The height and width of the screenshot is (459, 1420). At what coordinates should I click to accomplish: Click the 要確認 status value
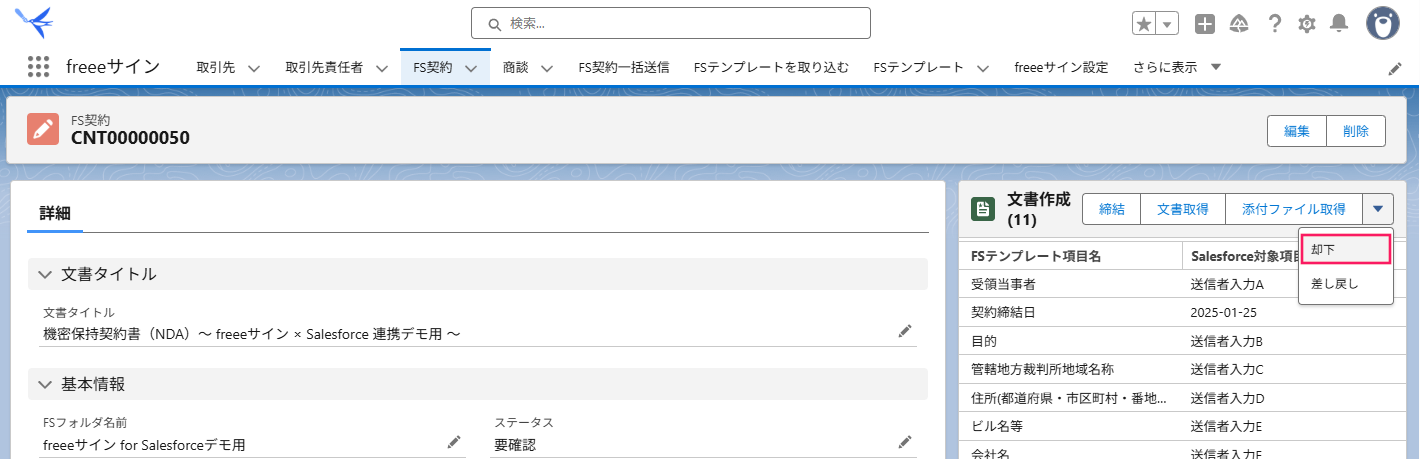pos(515,444)
